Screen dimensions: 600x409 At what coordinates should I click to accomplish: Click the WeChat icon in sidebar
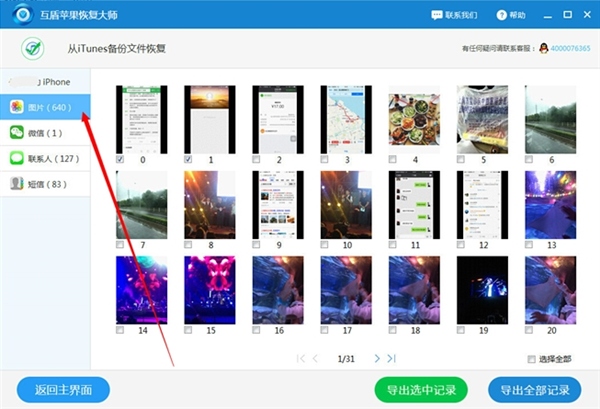(16, 133)
